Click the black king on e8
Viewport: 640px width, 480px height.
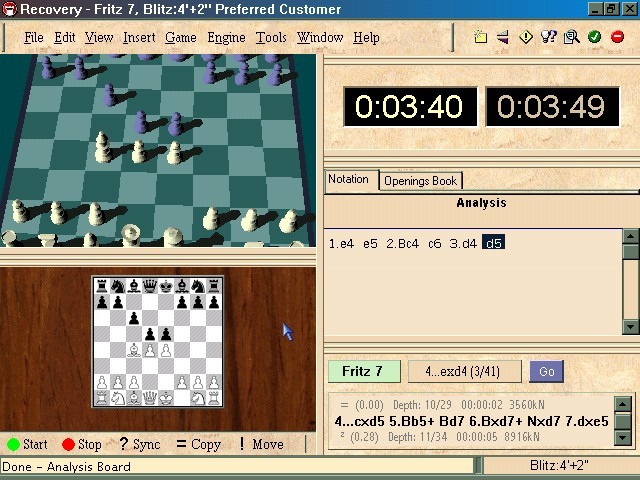(x=166, y=287)
